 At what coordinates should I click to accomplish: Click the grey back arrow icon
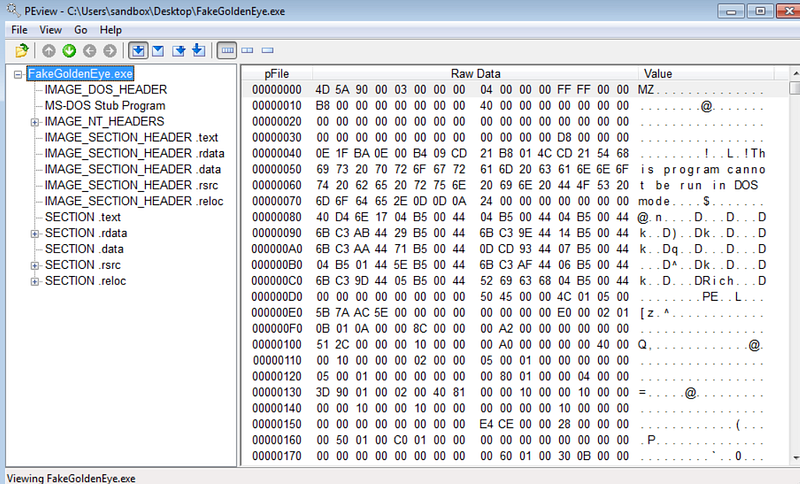(90, 50)
